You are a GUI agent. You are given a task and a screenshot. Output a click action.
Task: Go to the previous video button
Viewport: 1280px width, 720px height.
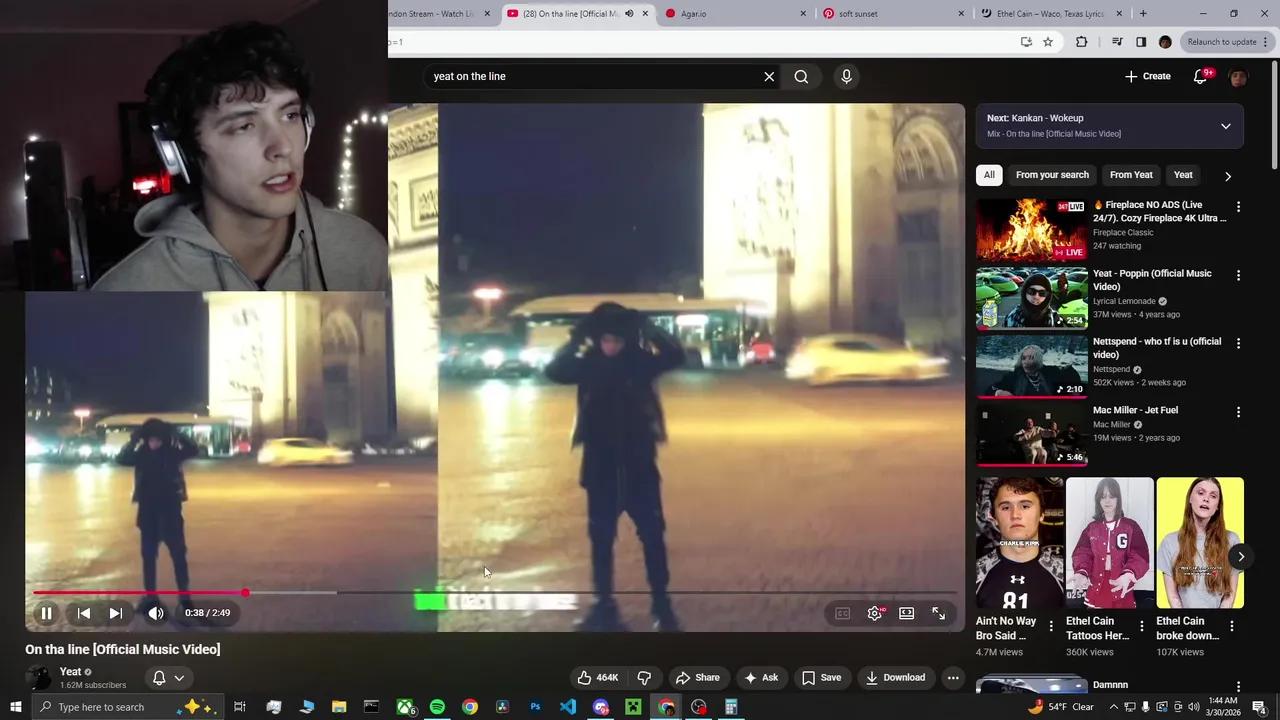point(84,613)
